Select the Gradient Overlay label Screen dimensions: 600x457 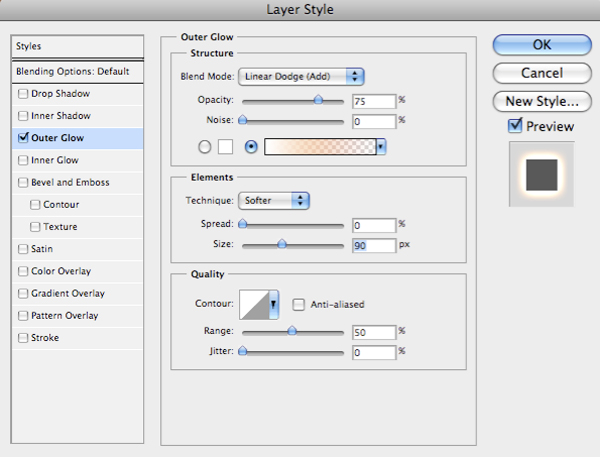[68, 294]
